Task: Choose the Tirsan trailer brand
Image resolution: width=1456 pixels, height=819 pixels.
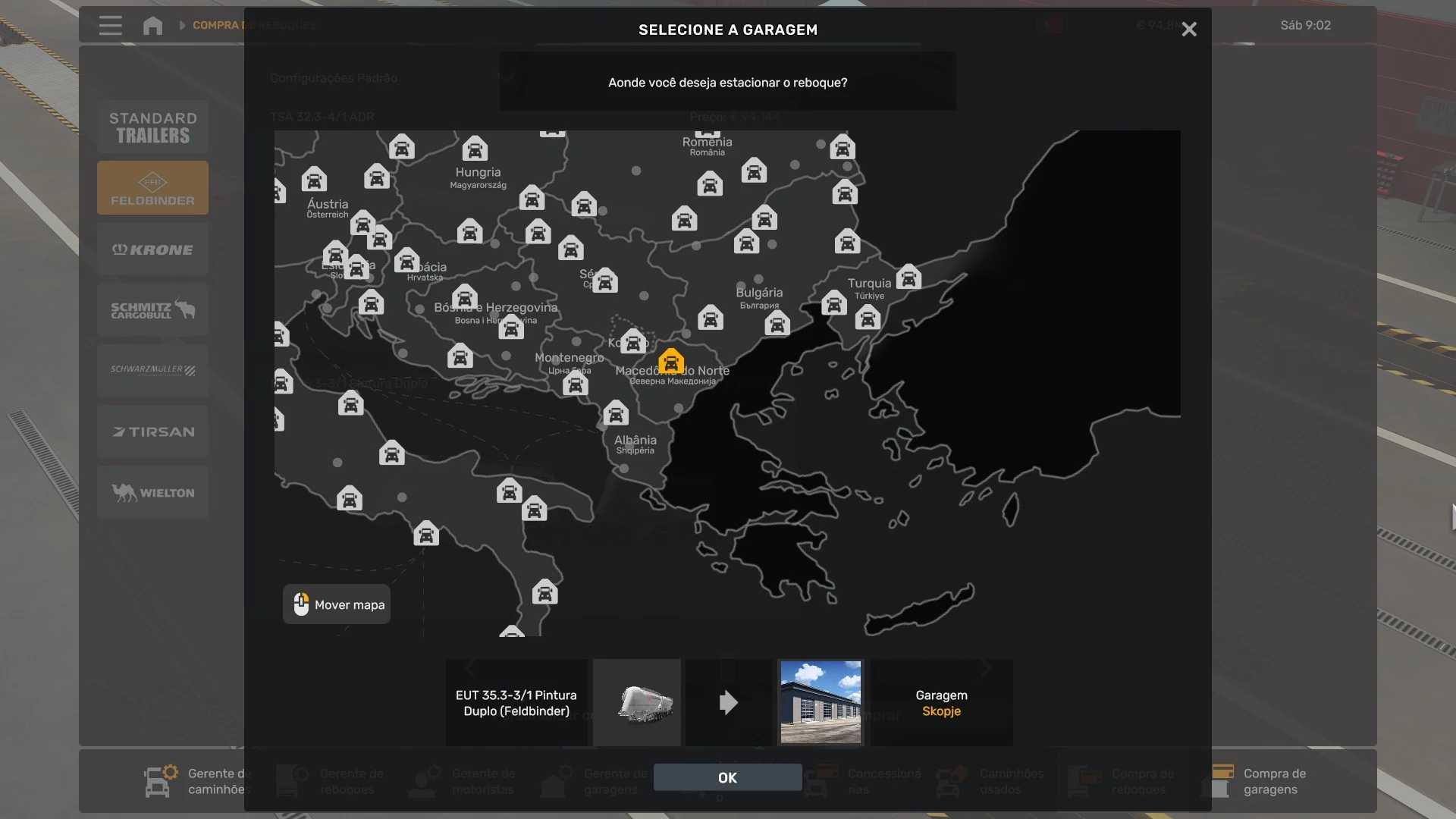Action: tap(152, 431)
